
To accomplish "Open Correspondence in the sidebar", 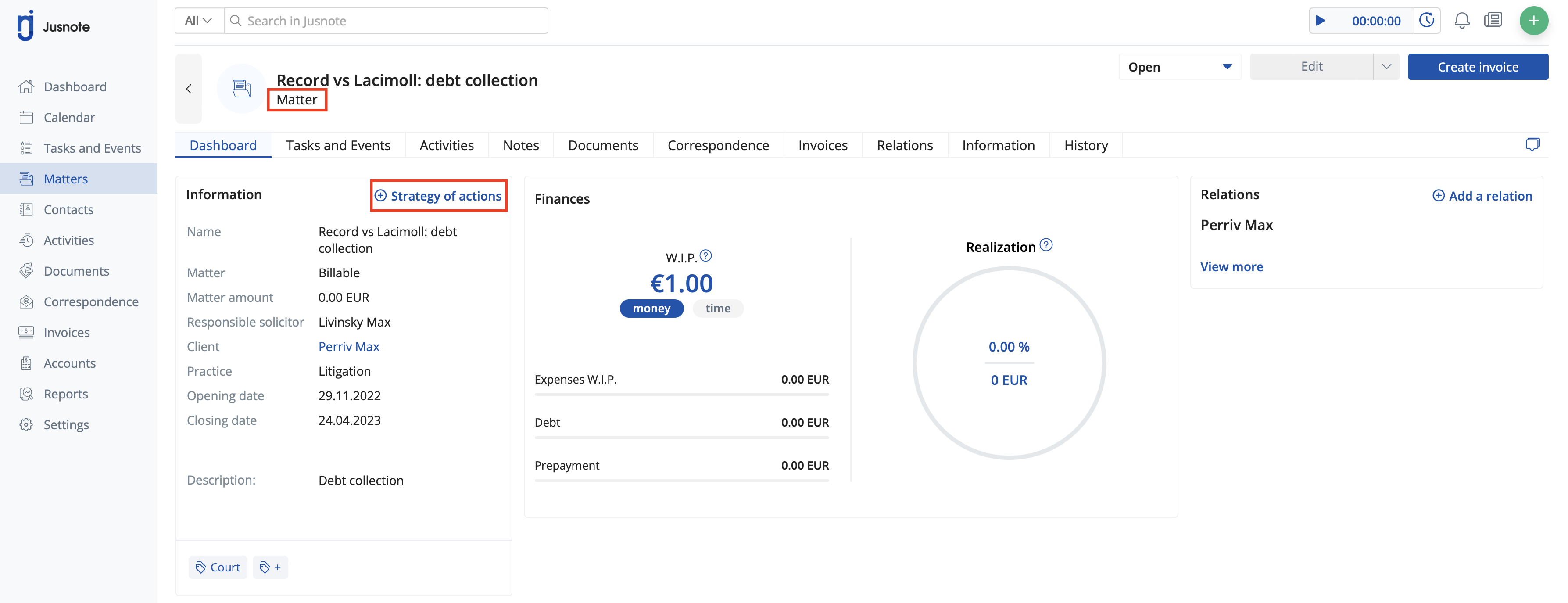I will 78,301.
